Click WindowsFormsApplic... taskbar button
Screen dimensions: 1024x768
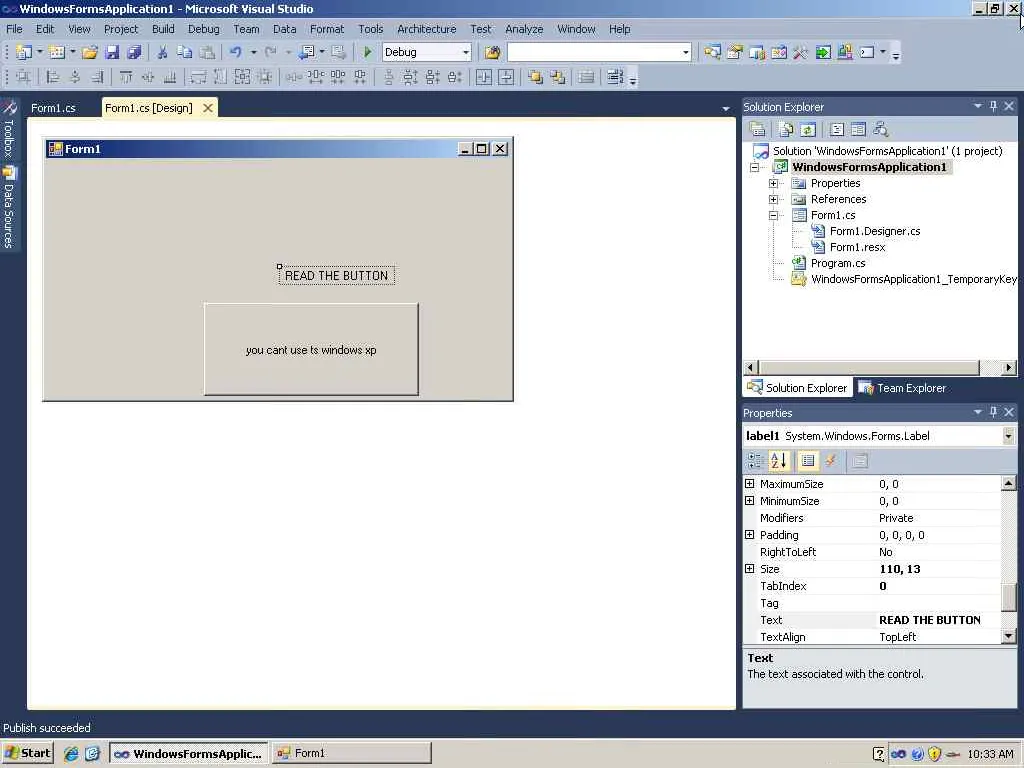pos(188,753)
